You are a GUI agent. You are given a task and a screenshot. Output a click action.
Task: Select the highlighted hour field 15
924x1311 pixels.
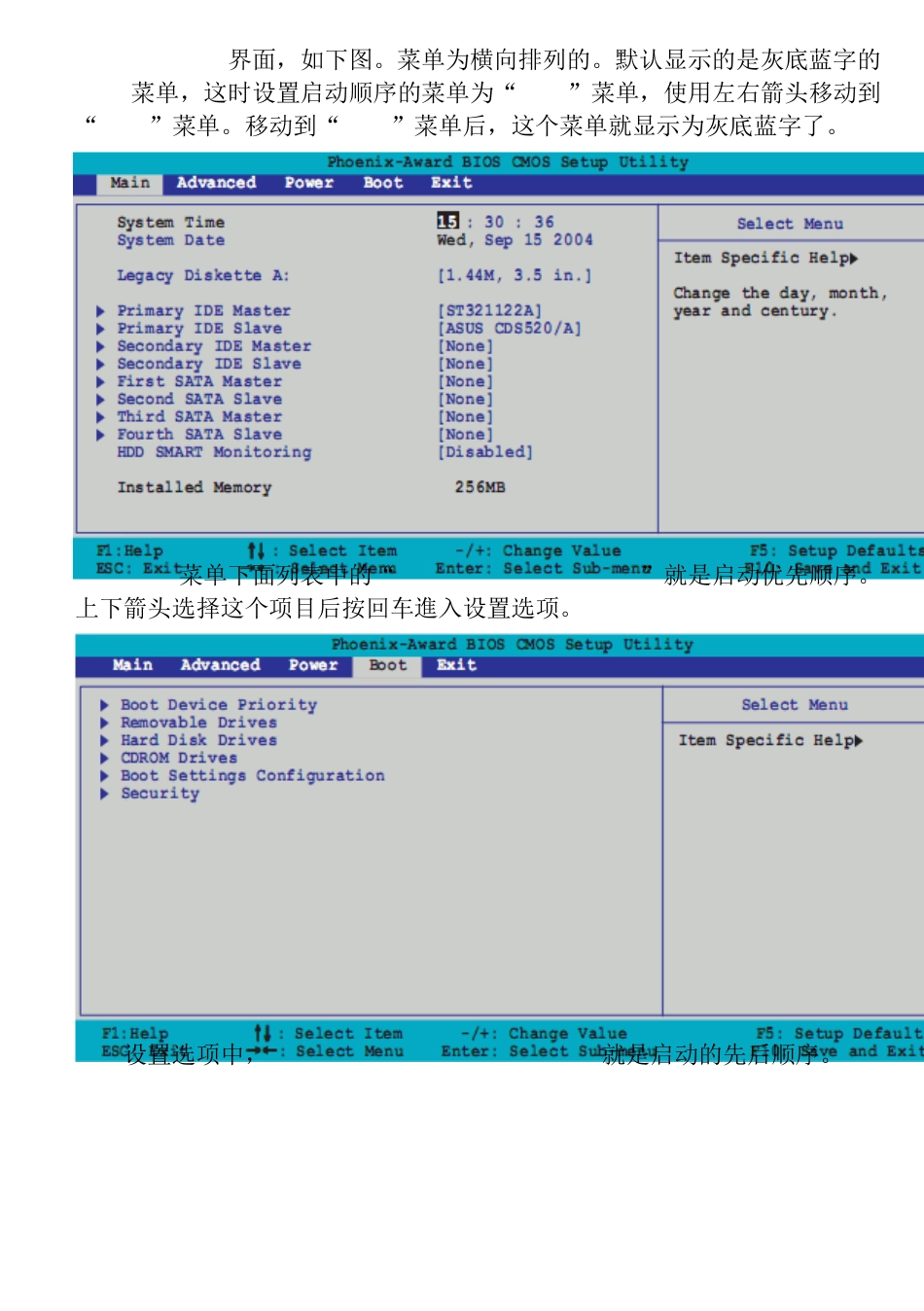pyautogui.click(x=447, y=222)
